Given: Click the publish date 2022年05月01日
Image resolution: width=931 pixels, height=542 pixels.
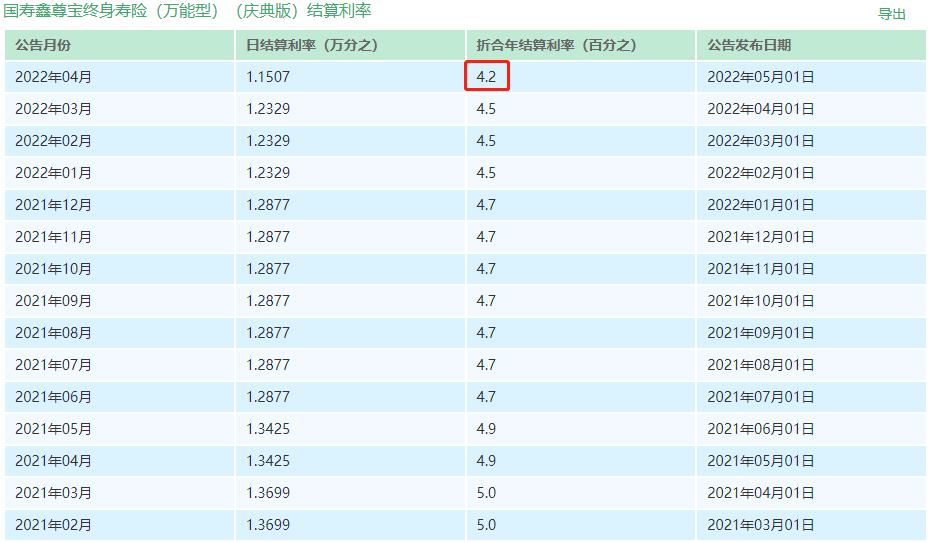Looking at the screenshot, I should (761, 77).
